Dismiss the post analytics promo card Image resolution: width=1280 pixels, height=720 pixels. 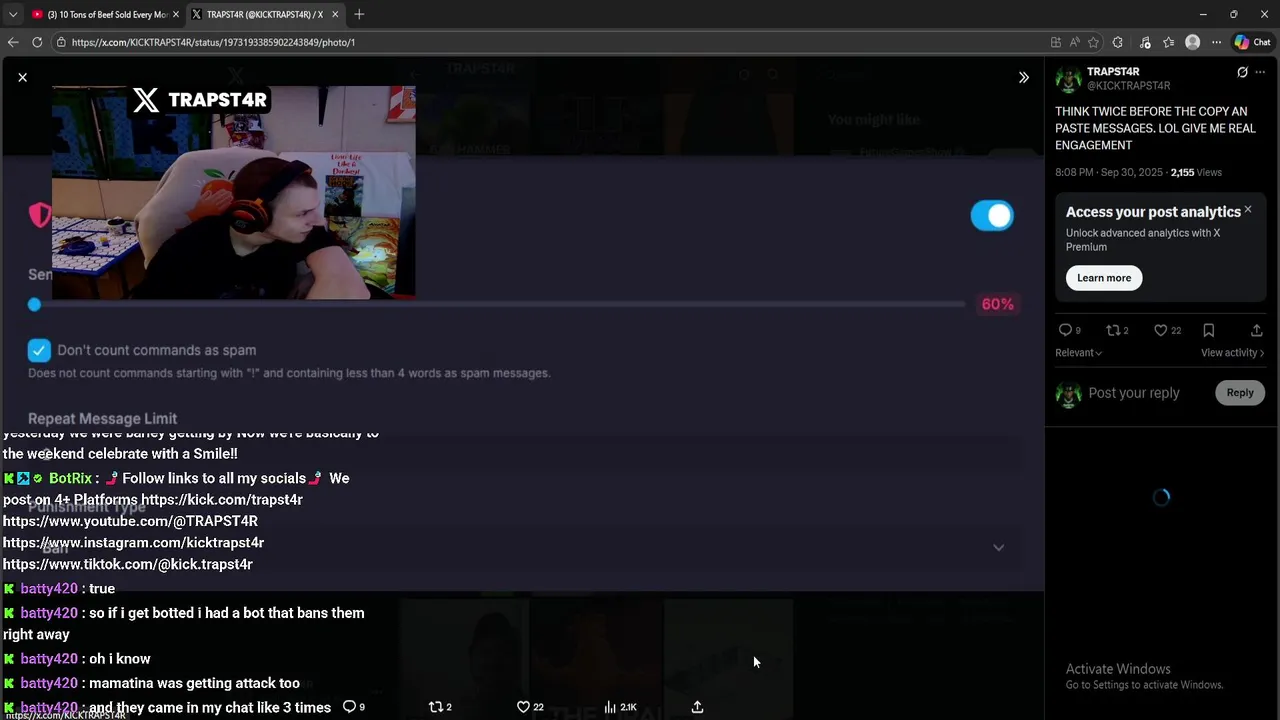point(1247,210)
